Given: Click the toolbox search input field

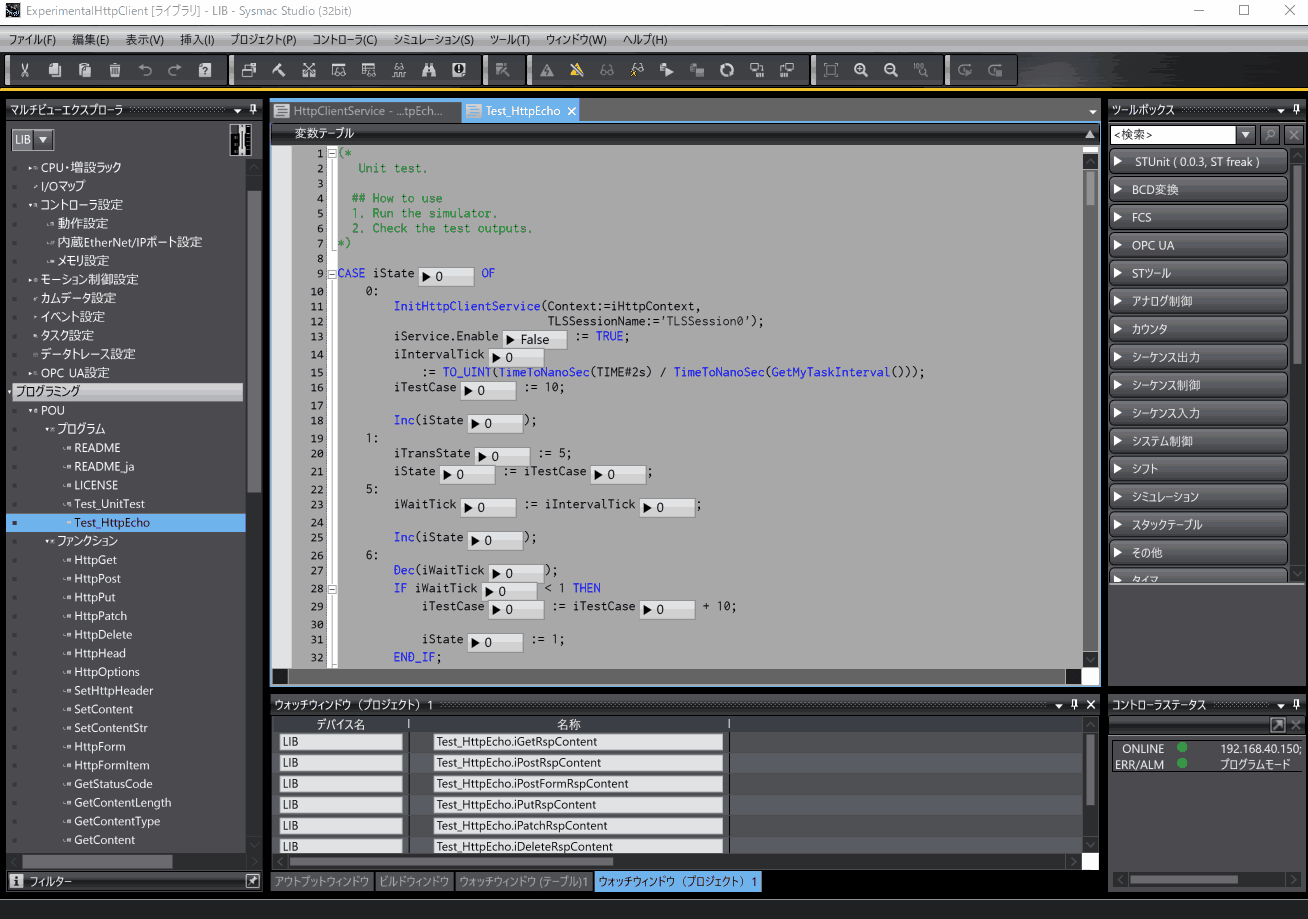Looking at the screenshot, I should pyautogui.click(x=1173, y=134).
